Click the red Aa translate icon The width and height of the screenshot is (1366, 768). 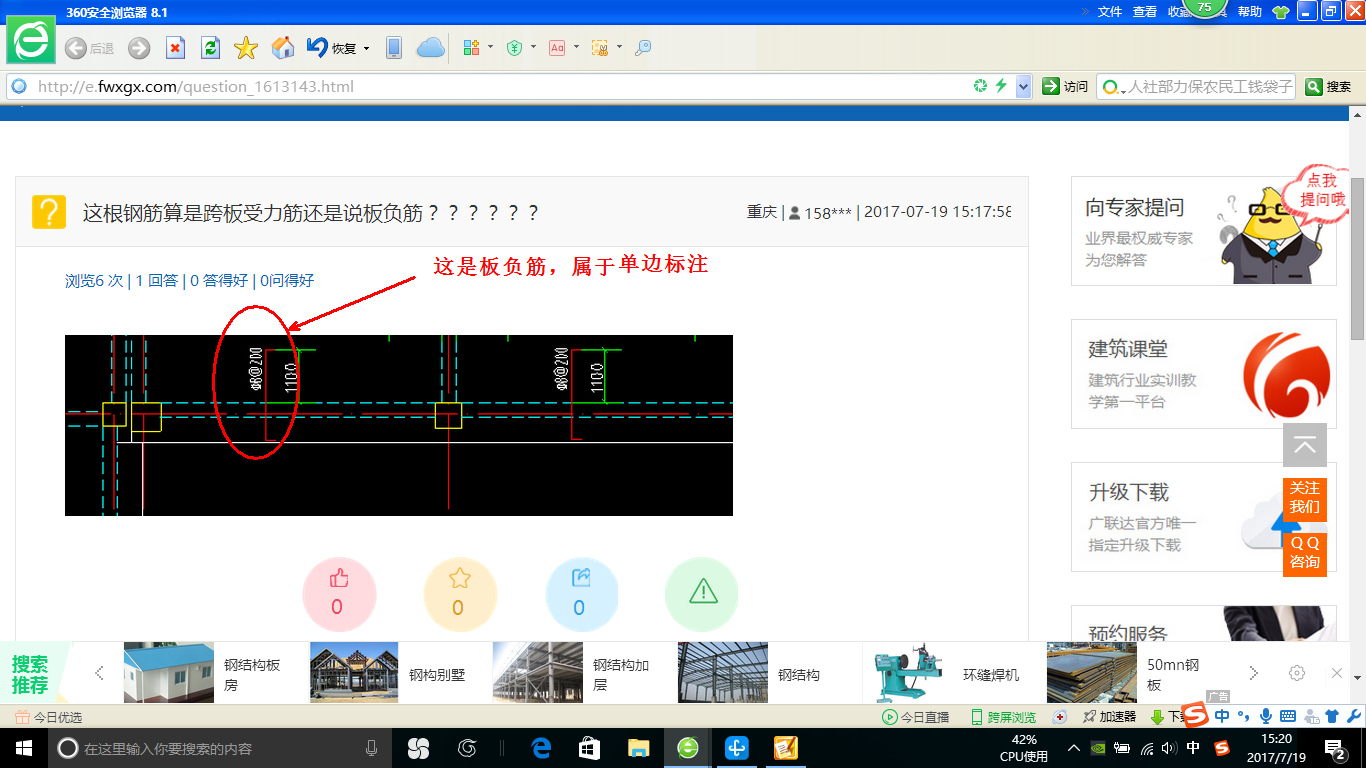pos(557,48)
